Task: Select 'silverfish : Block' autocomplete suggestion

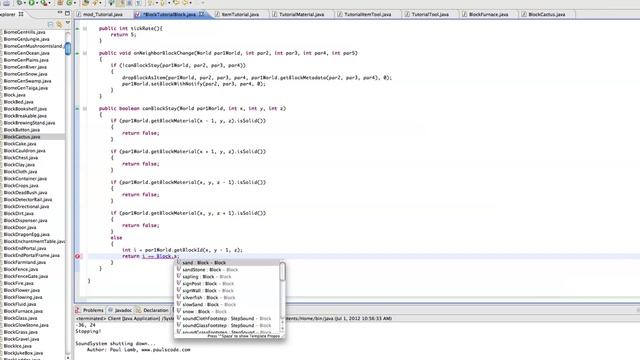Action: pos(227,298)
